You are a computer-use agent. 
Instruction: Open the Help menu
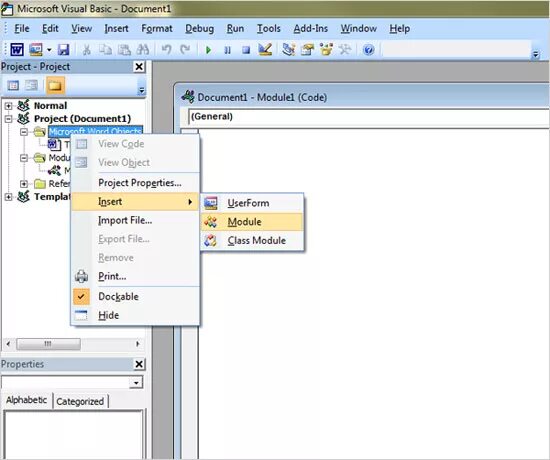point(400,28)
